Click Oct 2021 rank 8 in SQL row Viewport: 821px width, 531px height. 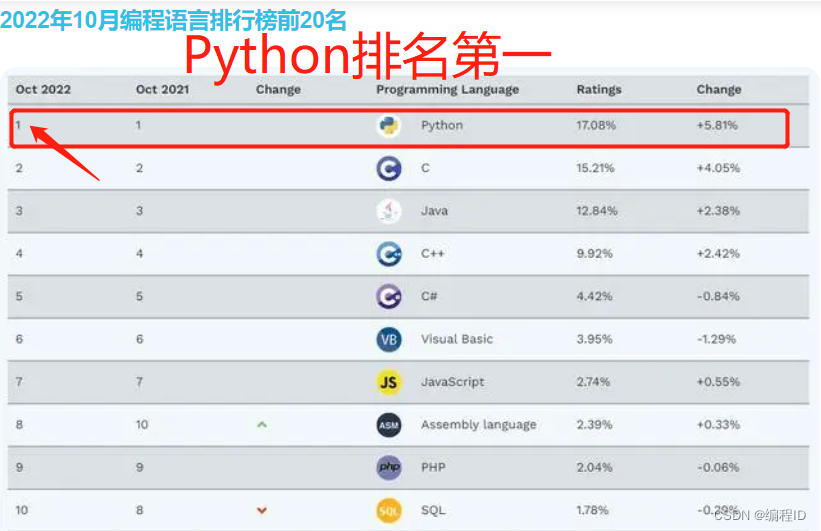pos(139,510)
